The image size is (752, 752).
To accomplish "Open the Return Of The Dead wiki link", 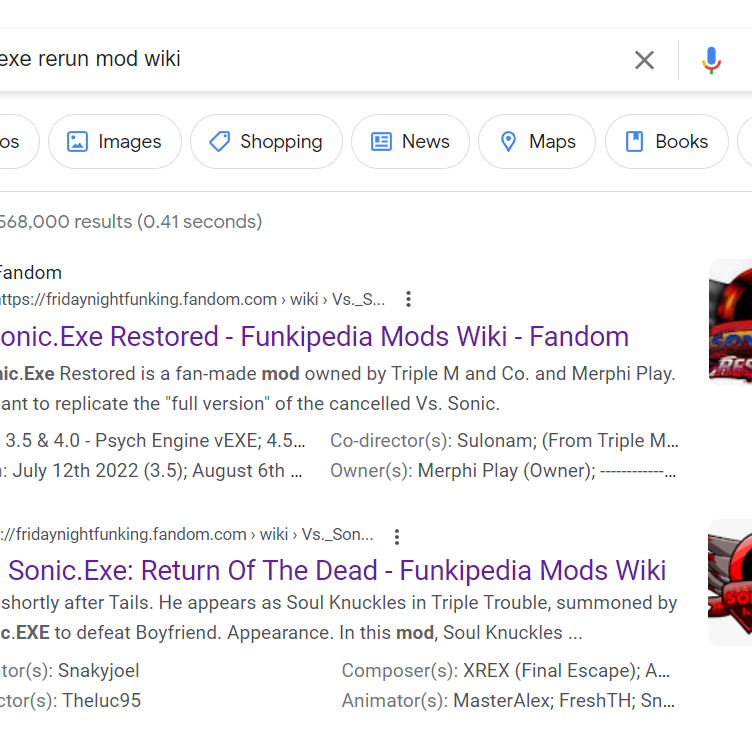I will click(336, 571).
